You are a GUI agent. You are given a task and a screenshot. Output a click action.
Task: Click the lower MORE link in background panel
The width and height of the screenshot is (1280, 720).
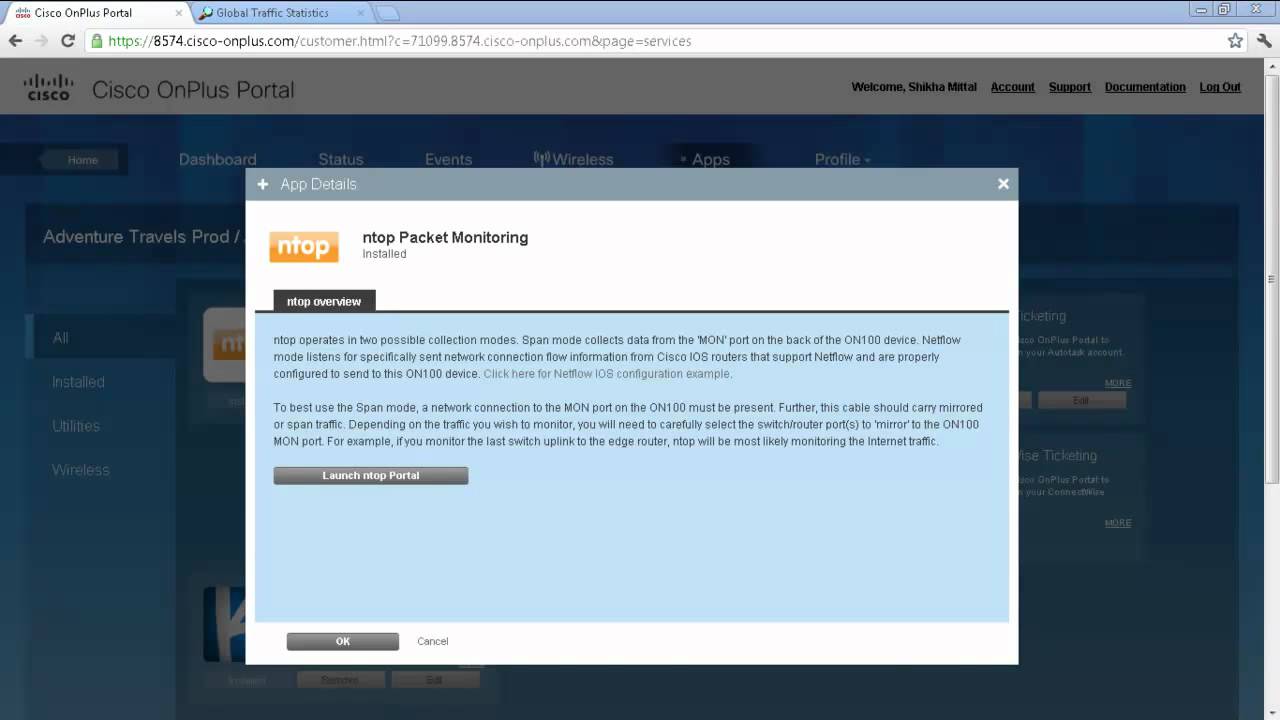coord(1118,523)
